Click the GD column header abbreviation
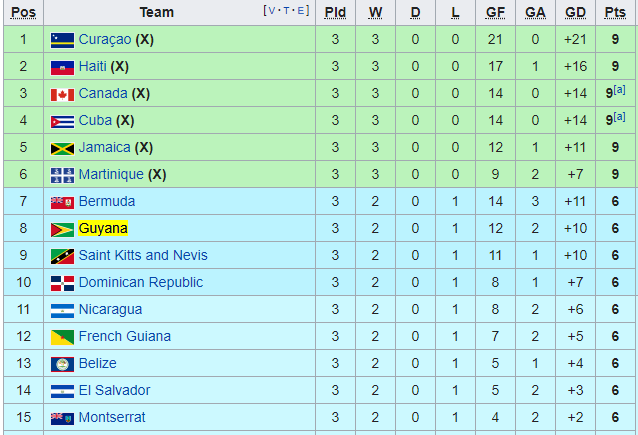Viewport: 638px width, 435px height. [x=575, y=13]
